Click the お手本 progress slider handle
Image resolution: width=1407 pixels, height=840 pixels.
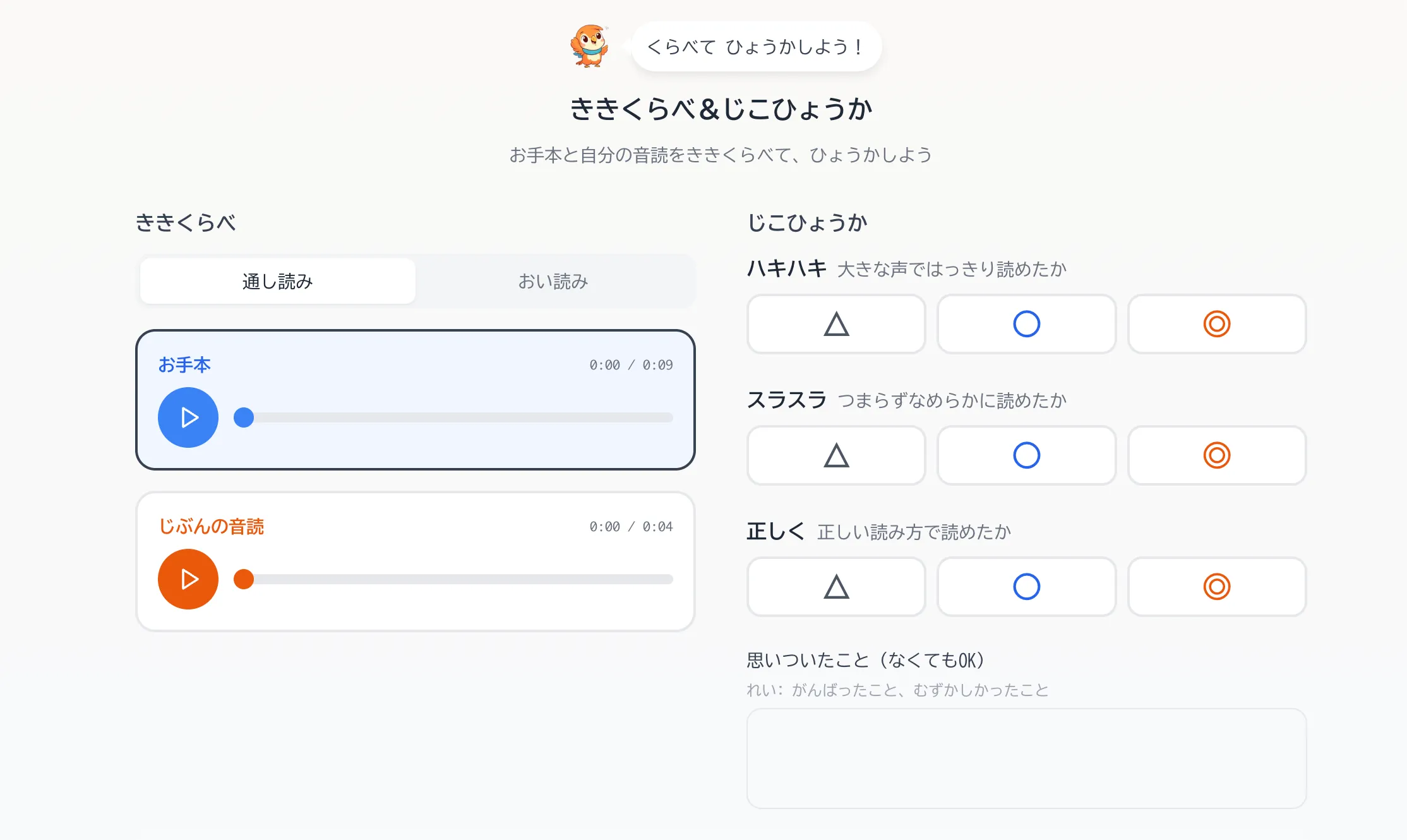coord(244,417)
